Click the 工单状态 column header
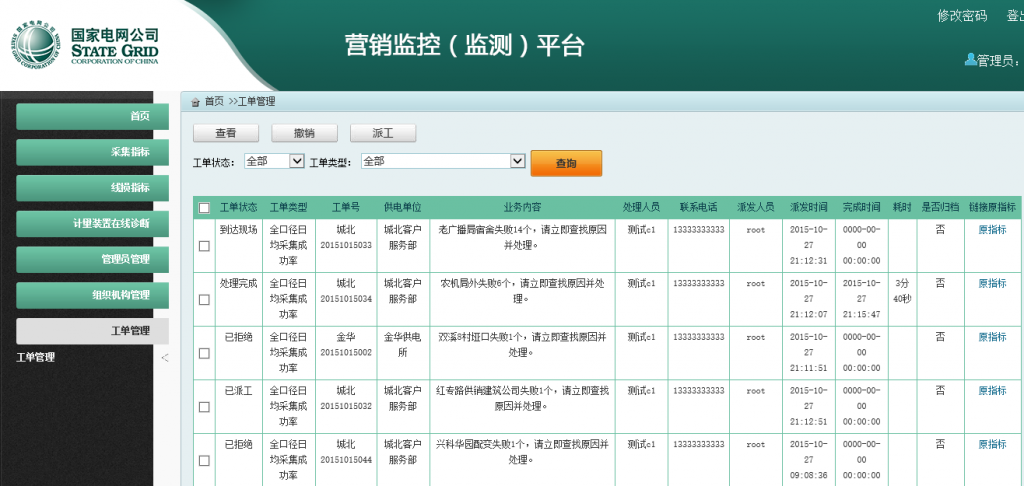1024x486 pixels. (238, 208)
